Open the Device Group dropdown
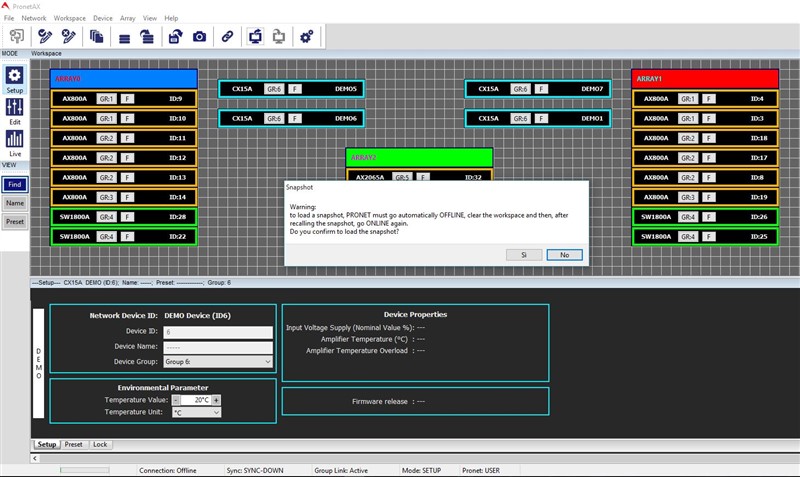800x477 pixels. pyautogui.click(x=218, y=362)
